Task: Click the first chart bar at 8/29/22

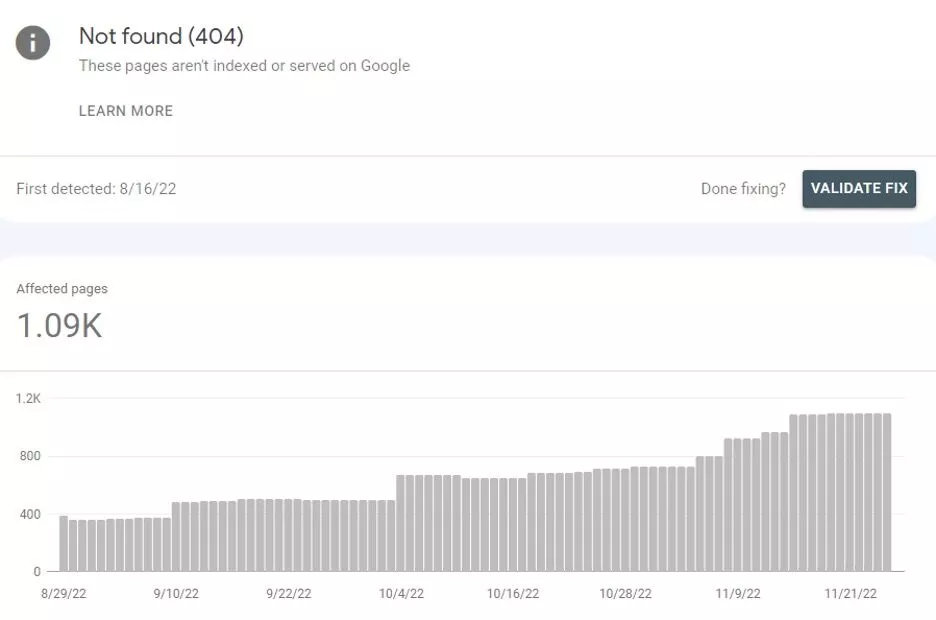Action: click(x=63, y=544)
